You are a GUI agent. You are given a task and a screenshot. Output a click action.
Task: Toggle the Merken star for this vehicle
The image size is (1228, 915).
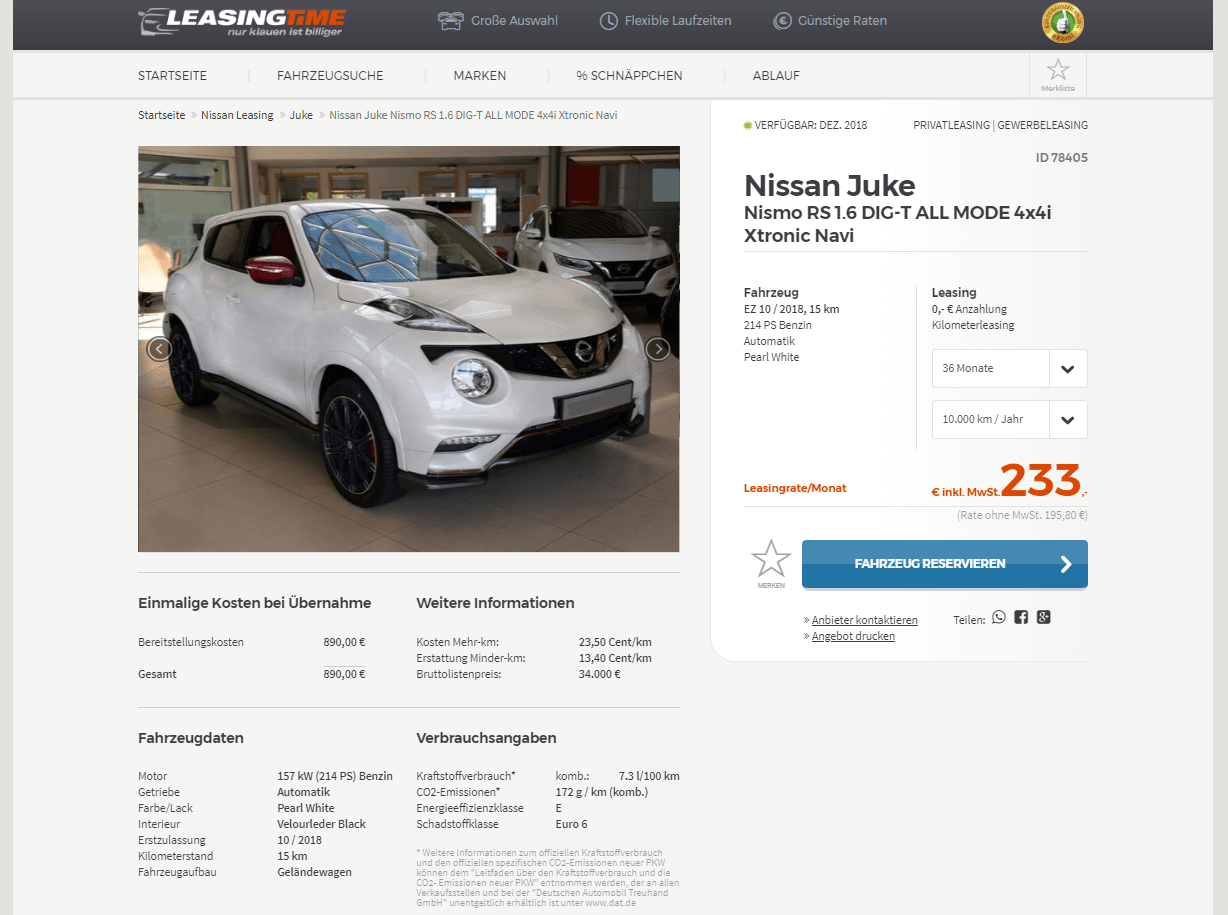771,564
